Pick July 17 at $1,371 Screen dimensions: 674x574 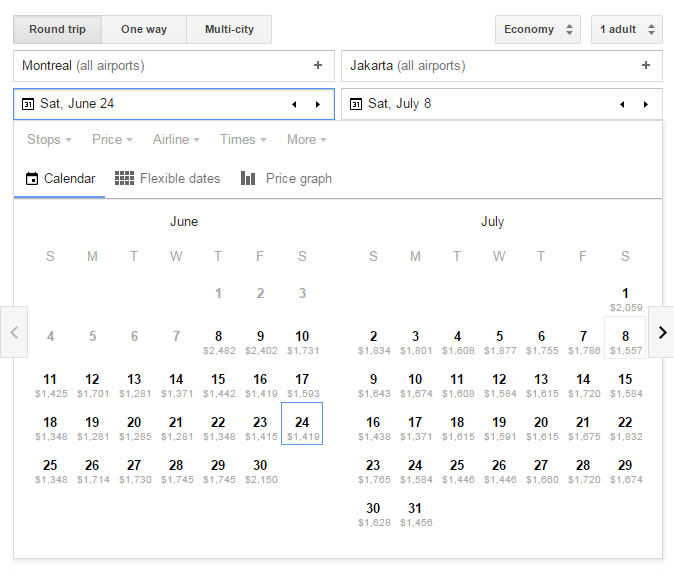point(415,428)
